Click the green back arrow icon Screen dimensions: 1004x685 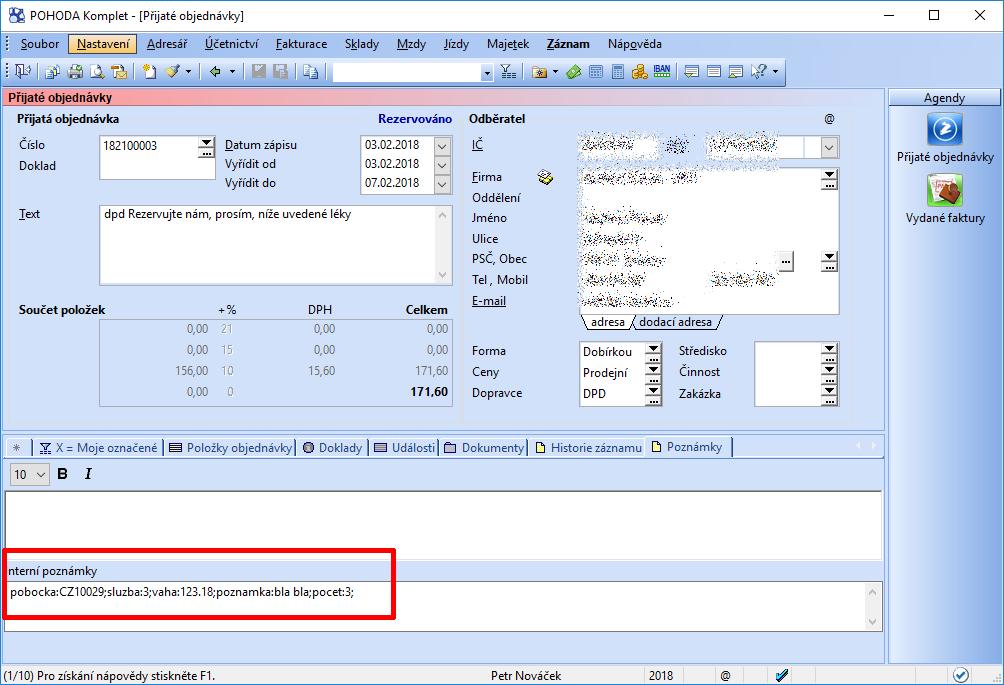pos(215,72)
